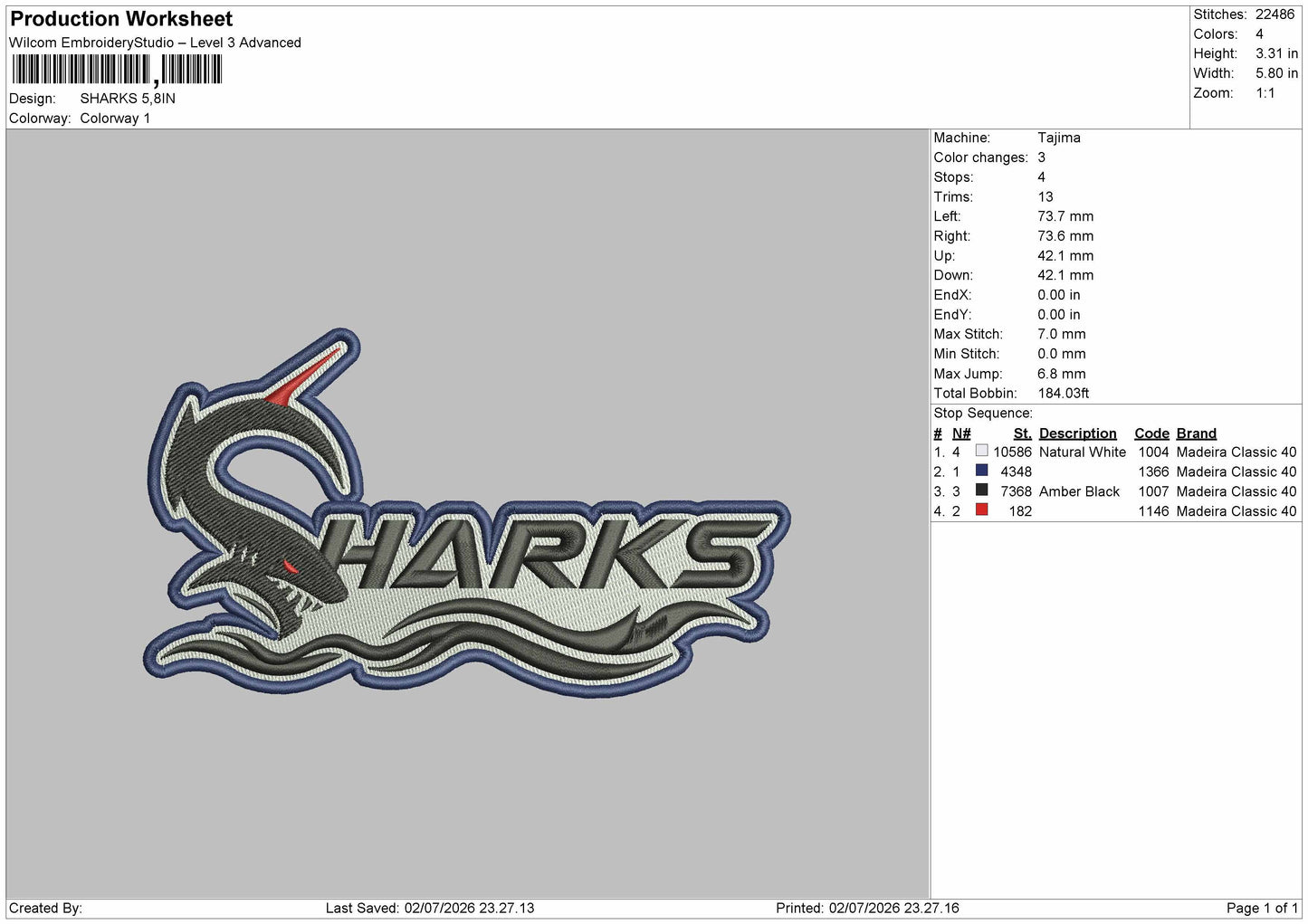Click the stitch count '7368'
This screenshot has width=1308, height=924.
[x=1016, y=491]
